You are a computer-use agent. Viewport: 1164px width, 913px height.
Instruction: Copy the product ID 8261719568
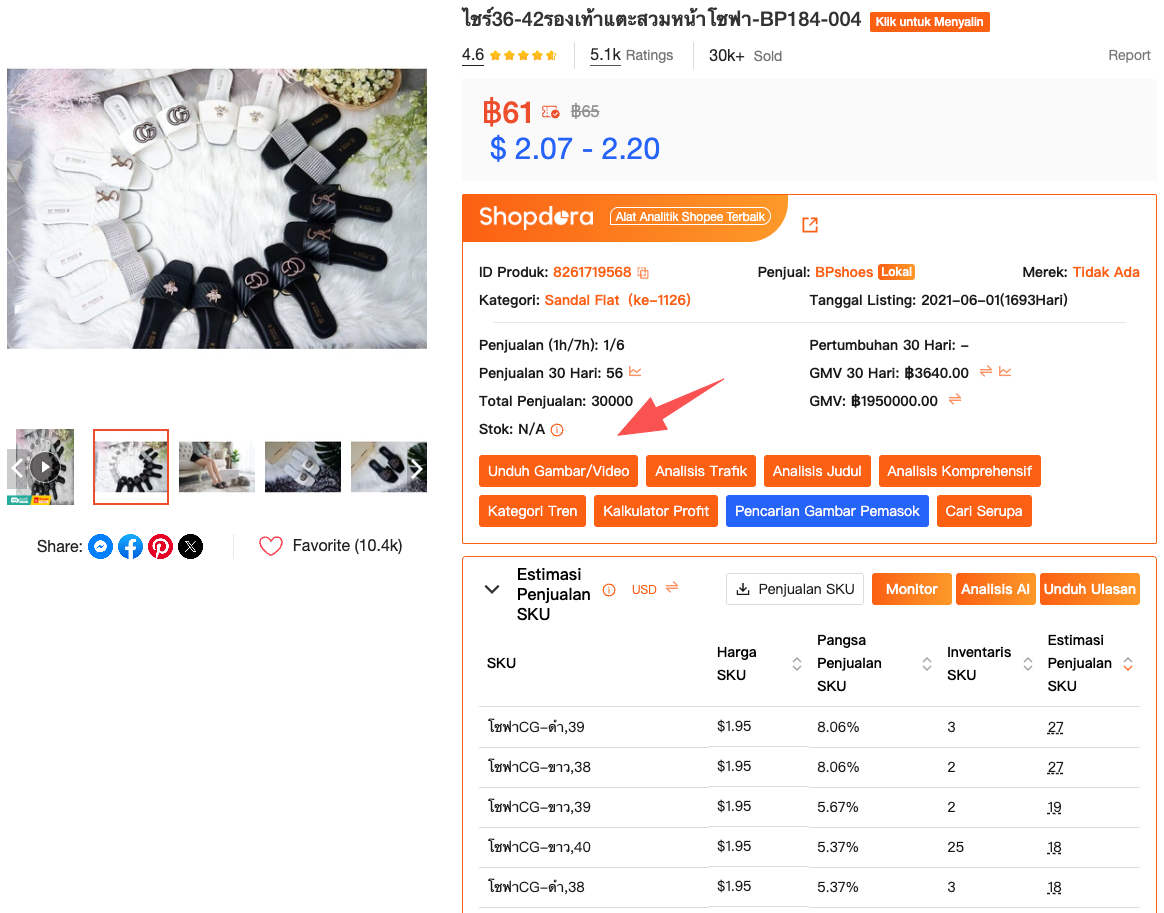coord(644,273)
